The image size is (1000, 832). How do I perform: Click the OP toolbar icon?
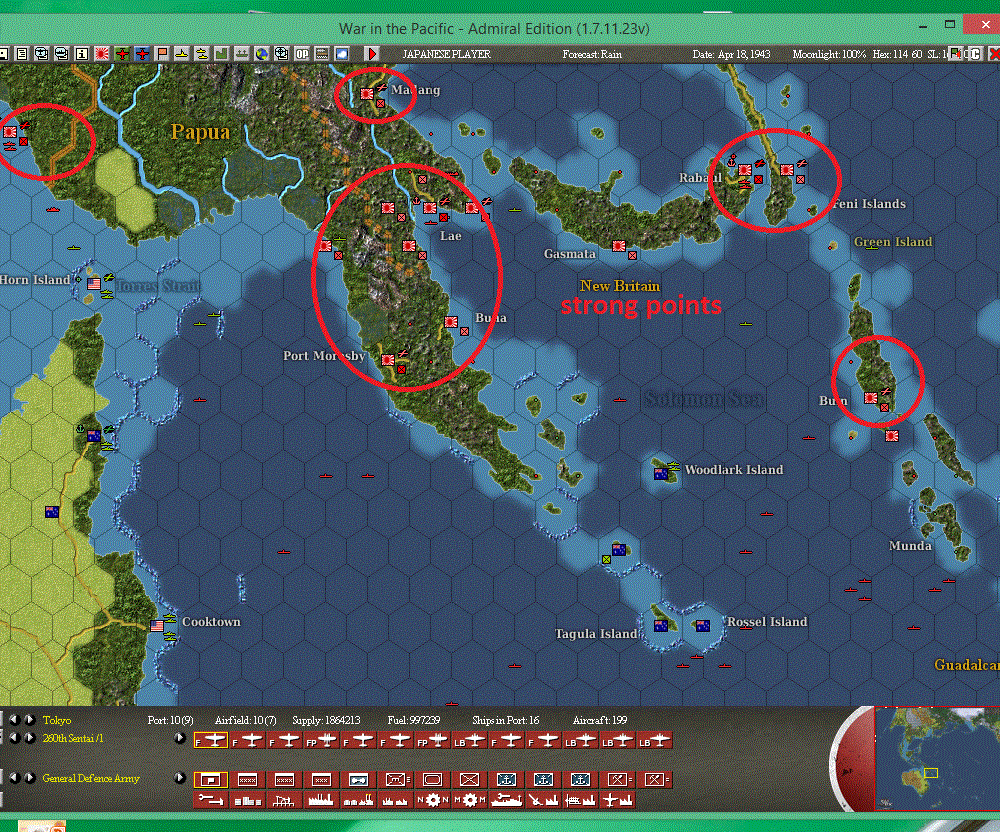click(x=302, y=54)
